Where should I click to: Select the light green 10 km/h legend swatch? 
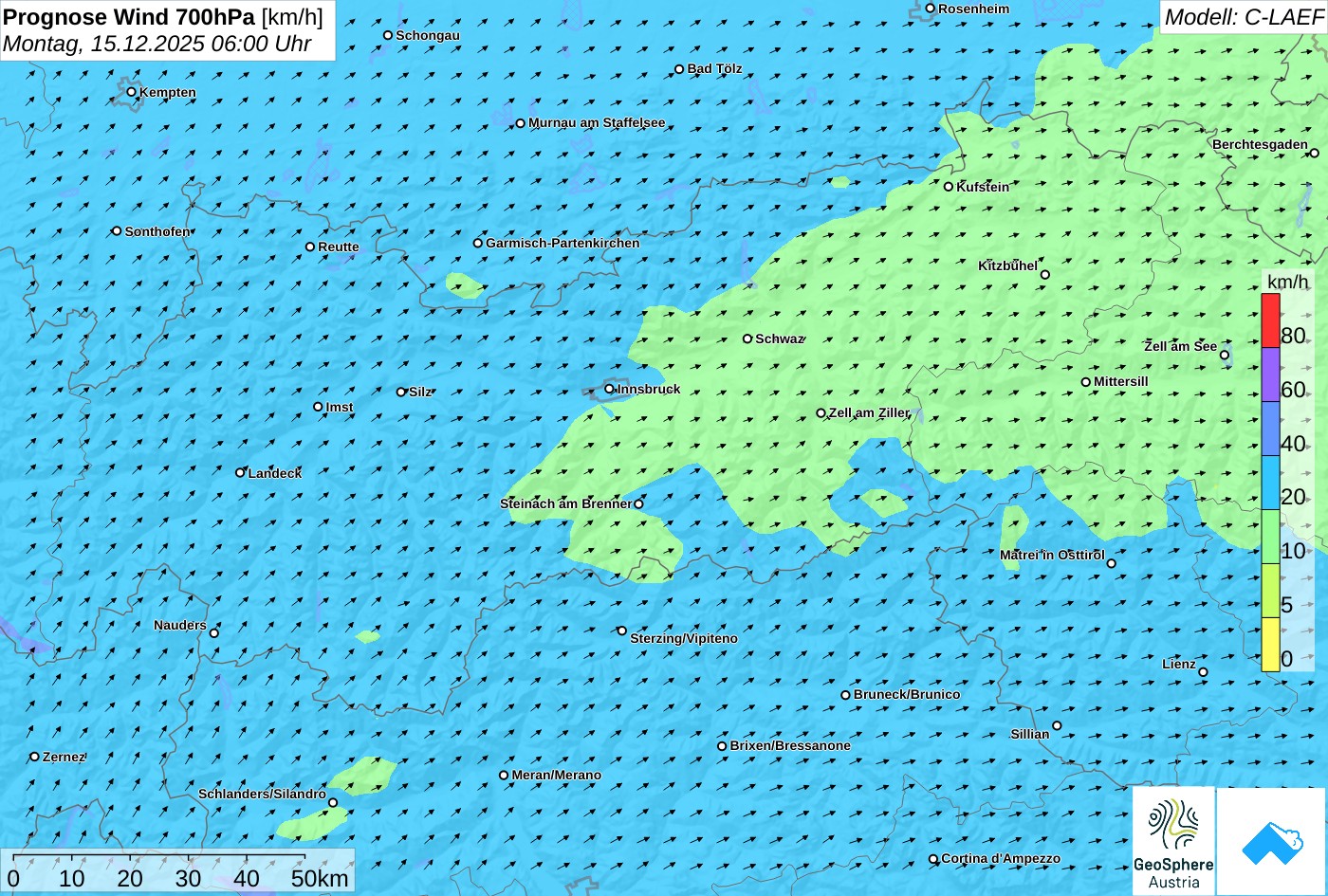[x=1270, y=537]
